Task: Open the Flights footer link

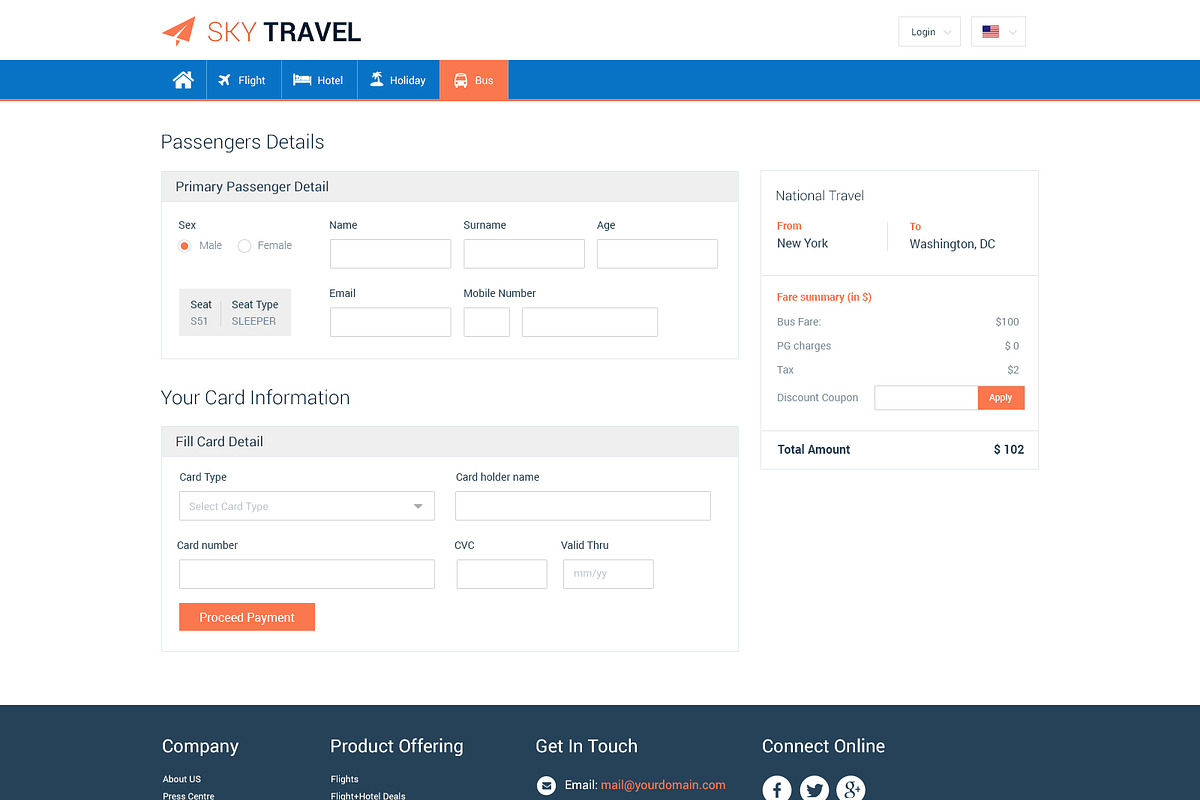Action: coord(344,779)
